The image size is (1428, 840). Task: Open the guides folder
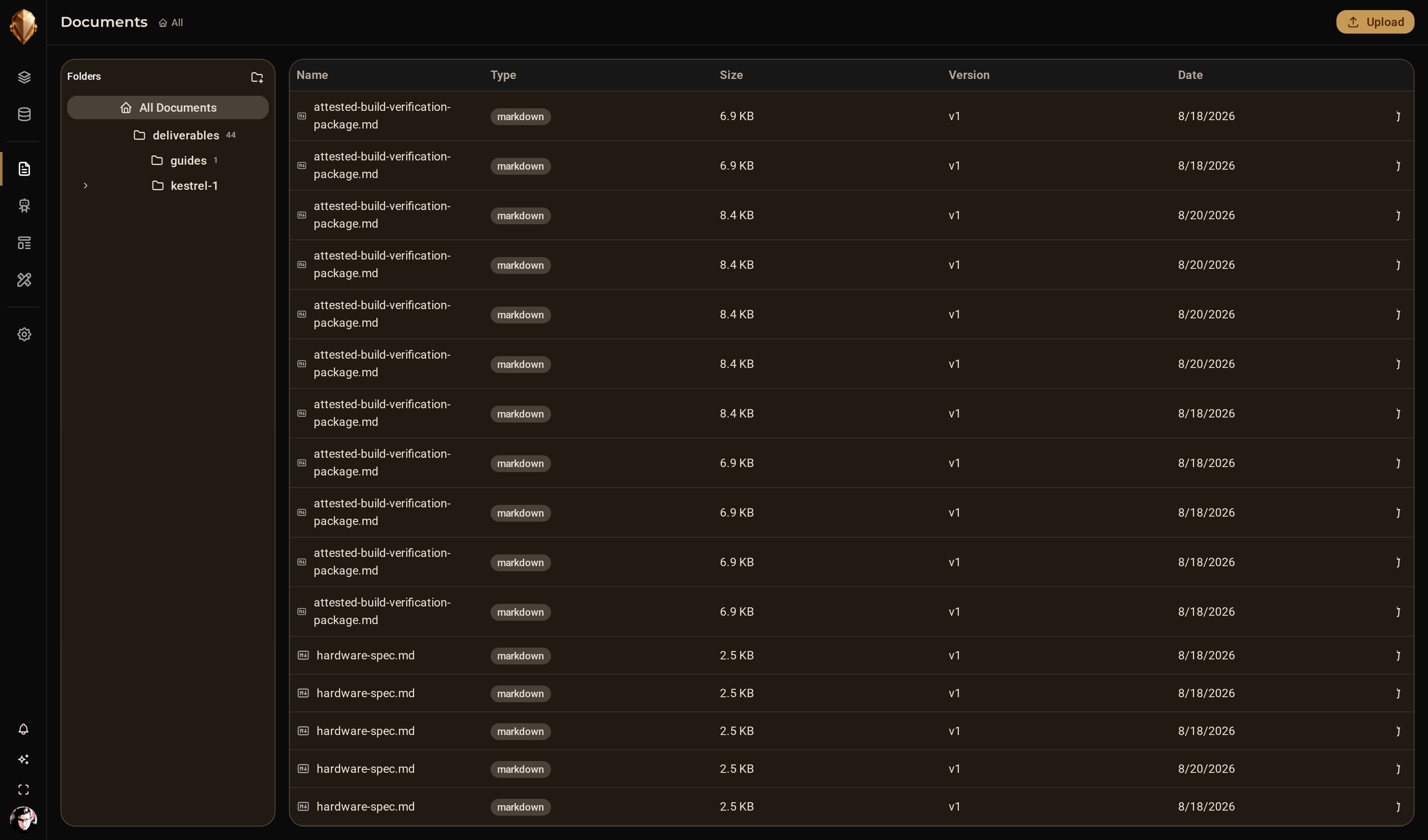click(x=185, y=160)
